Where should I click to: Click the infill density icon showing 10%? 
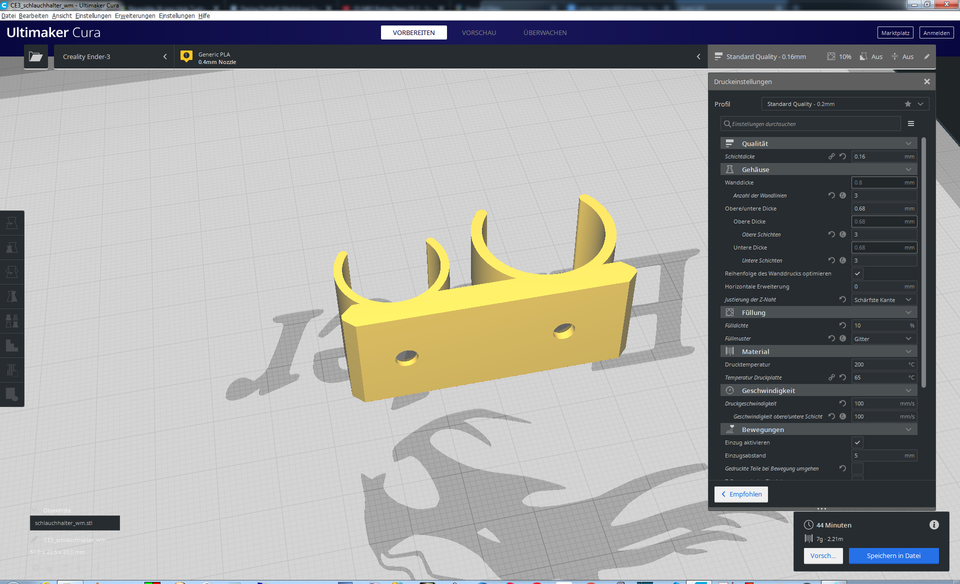pos(831,57)
